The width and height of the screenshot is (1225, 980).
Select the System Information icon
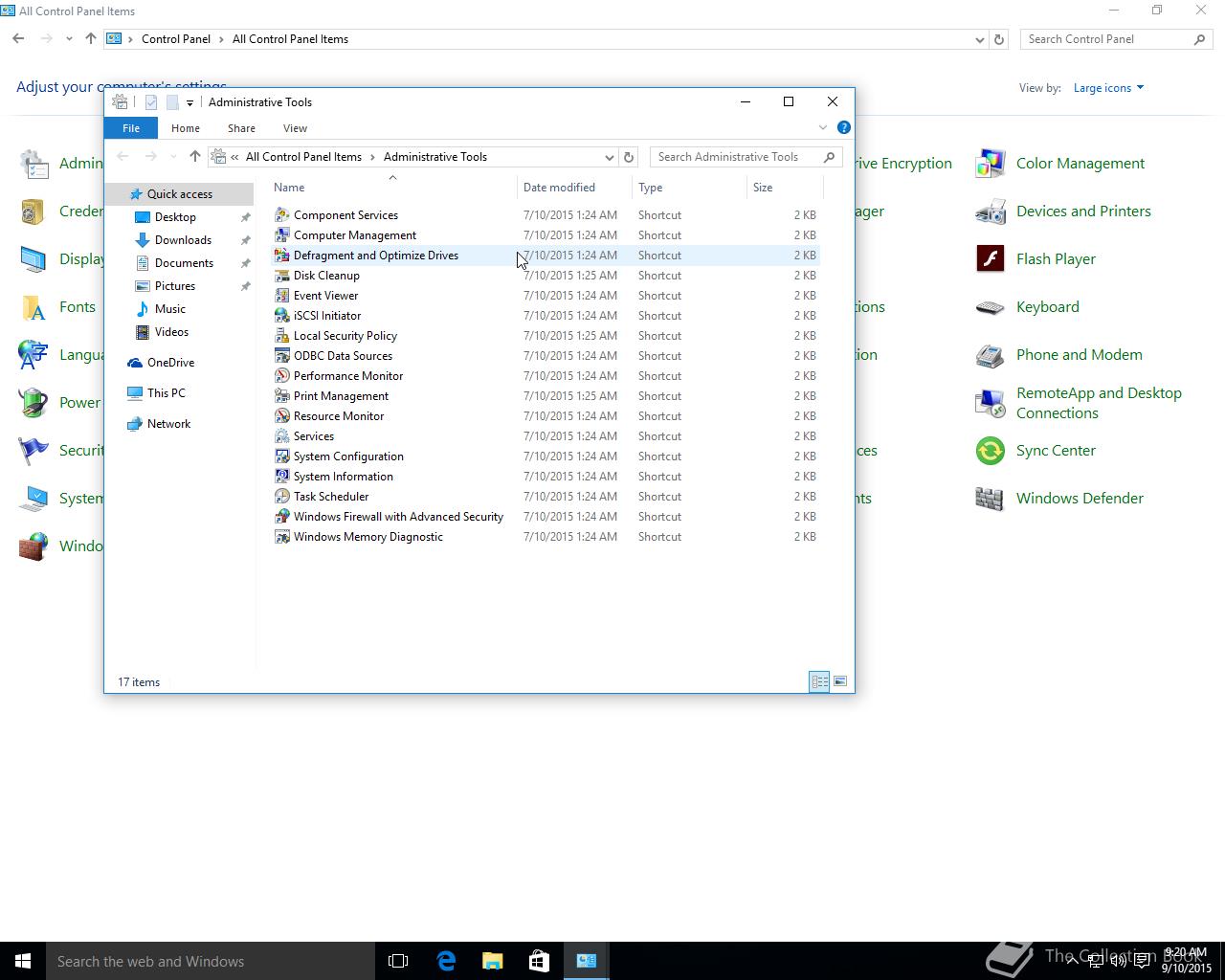[281, 477]
